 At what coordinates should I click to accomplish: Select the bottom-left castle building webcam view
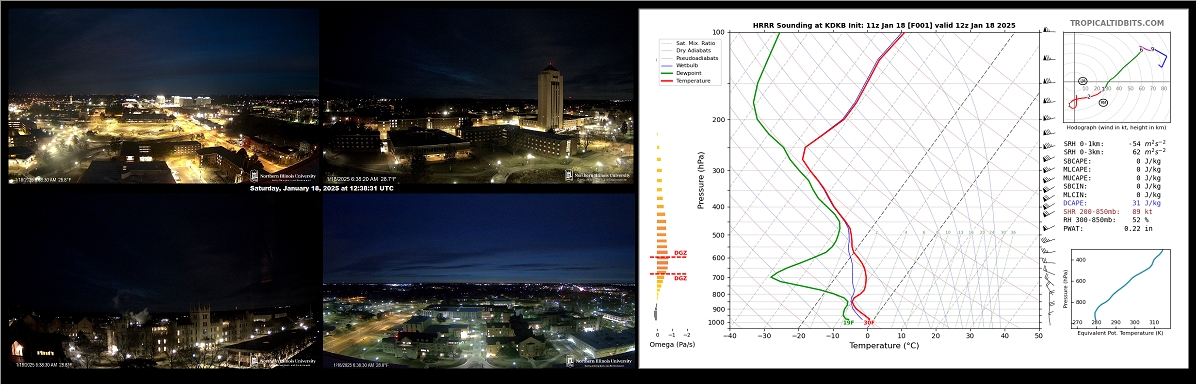point(163,280)
